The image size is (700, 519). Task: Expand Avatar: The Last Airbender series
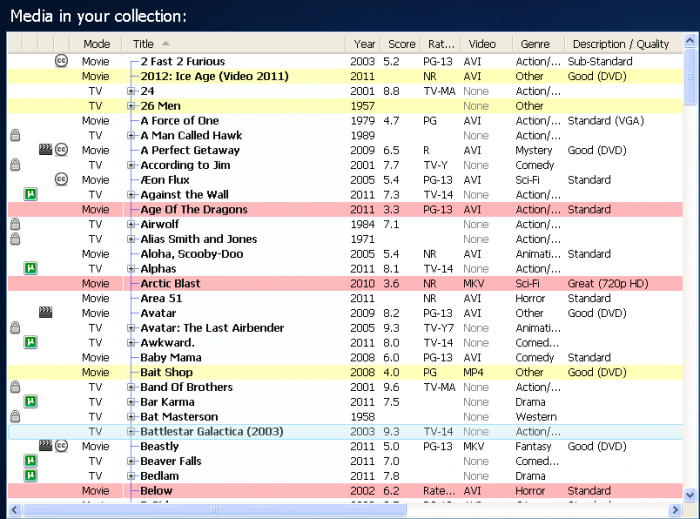131,328
